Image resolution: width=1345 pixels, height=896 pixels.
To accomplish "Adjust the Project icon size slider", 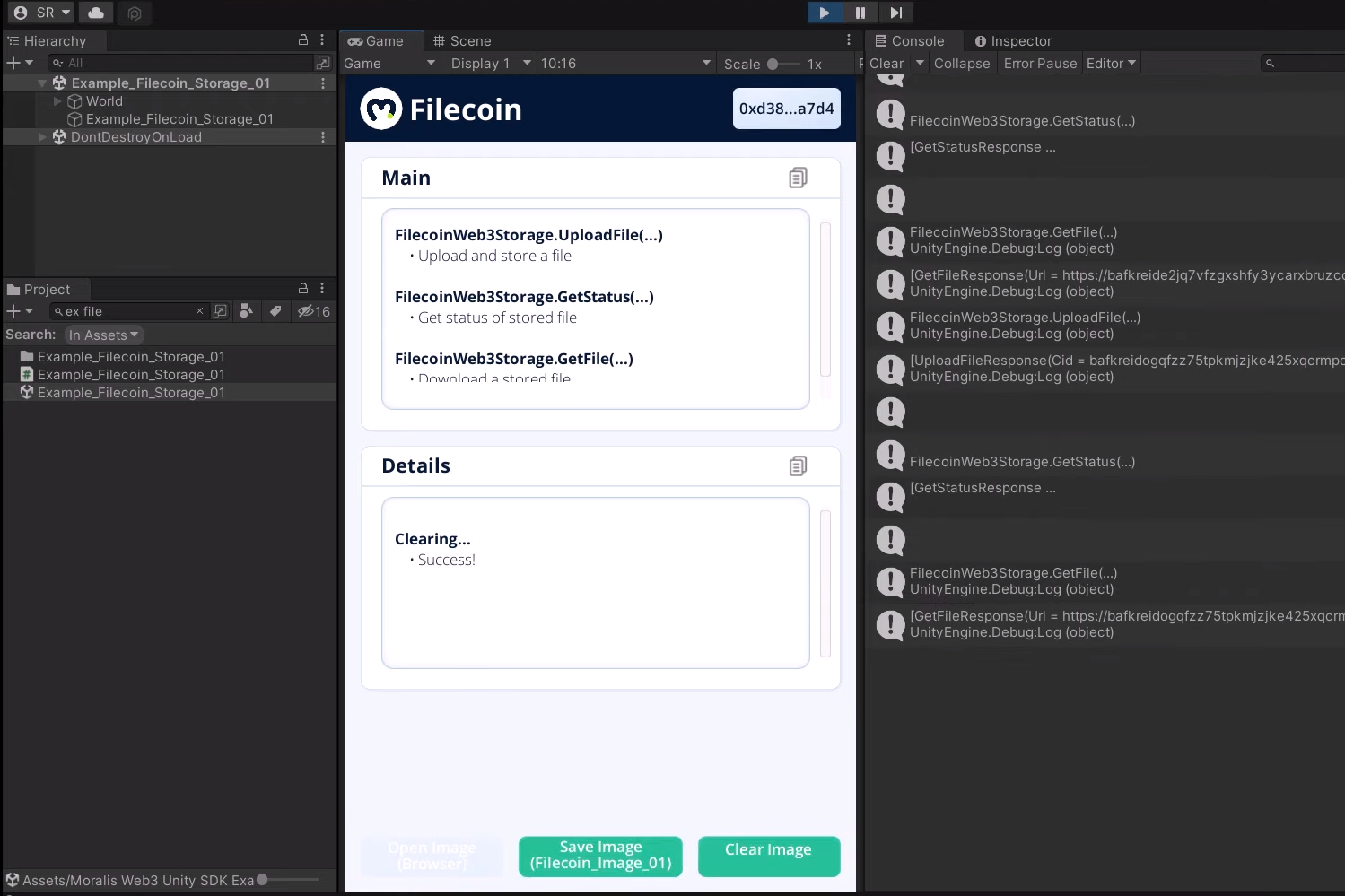I will pyautogui.click(x=288, y=880).
